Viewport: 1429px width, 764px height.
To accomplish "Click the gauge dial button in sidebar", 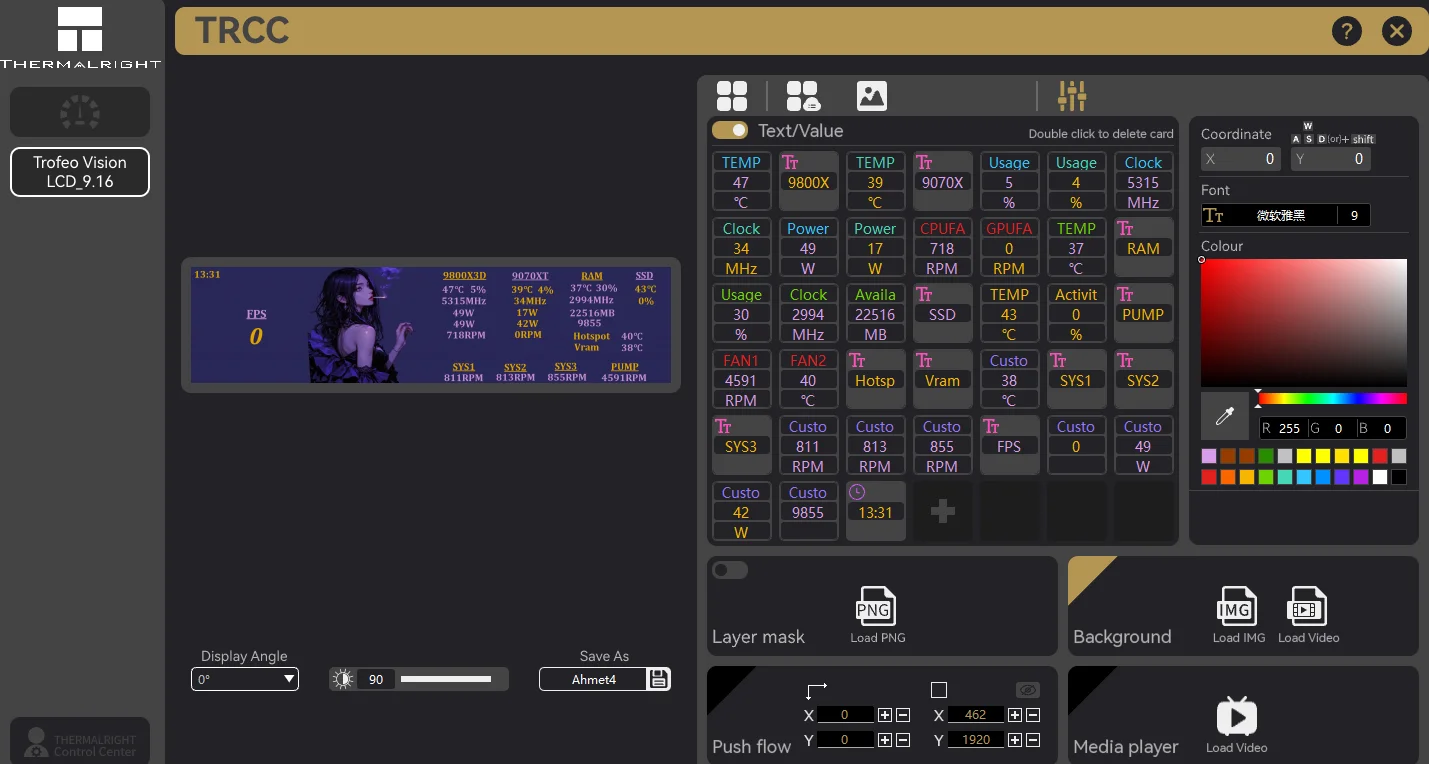I will [80, 112].
